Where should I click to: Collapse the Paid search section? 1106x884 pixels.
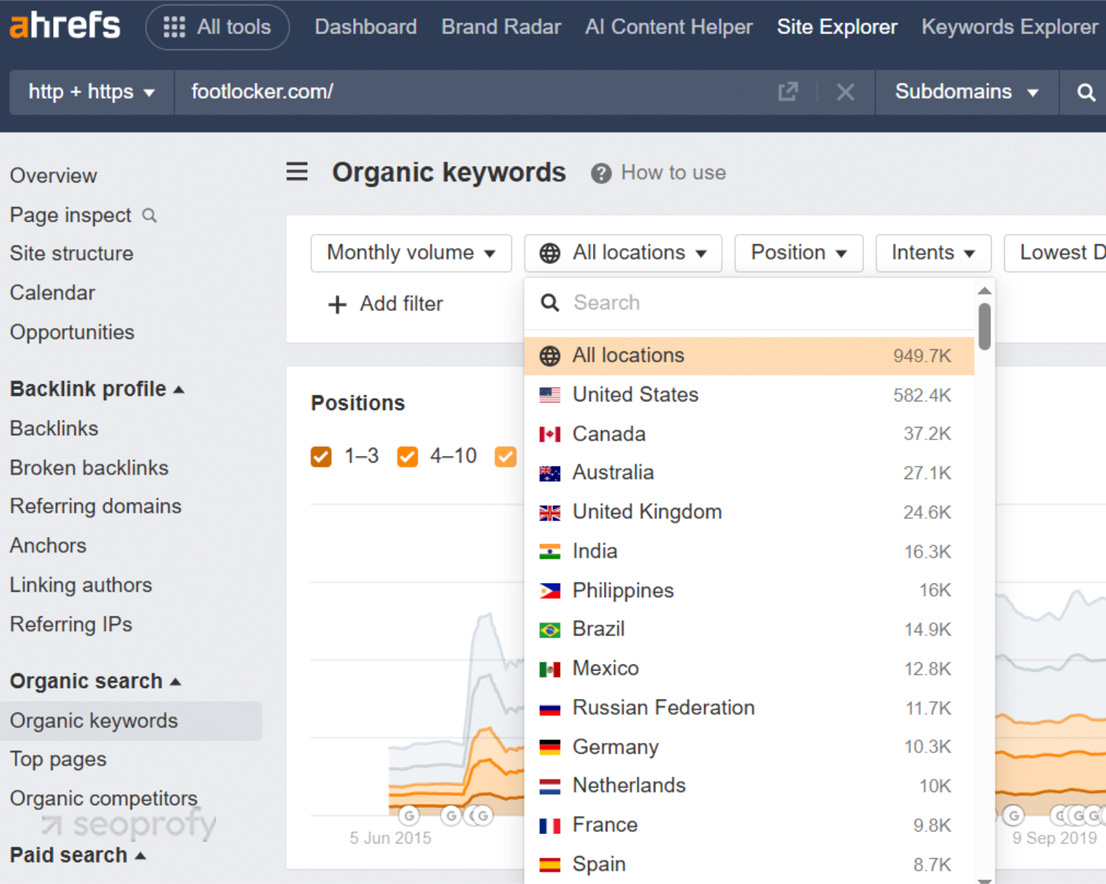[78, 855]
